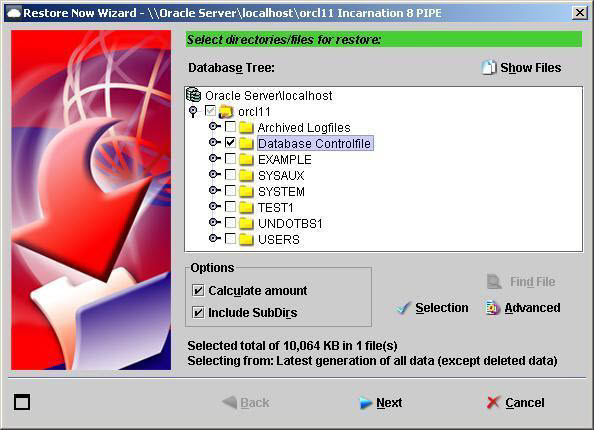
Task: Close the wizard with title bar X
Action: tap(580, 13)
